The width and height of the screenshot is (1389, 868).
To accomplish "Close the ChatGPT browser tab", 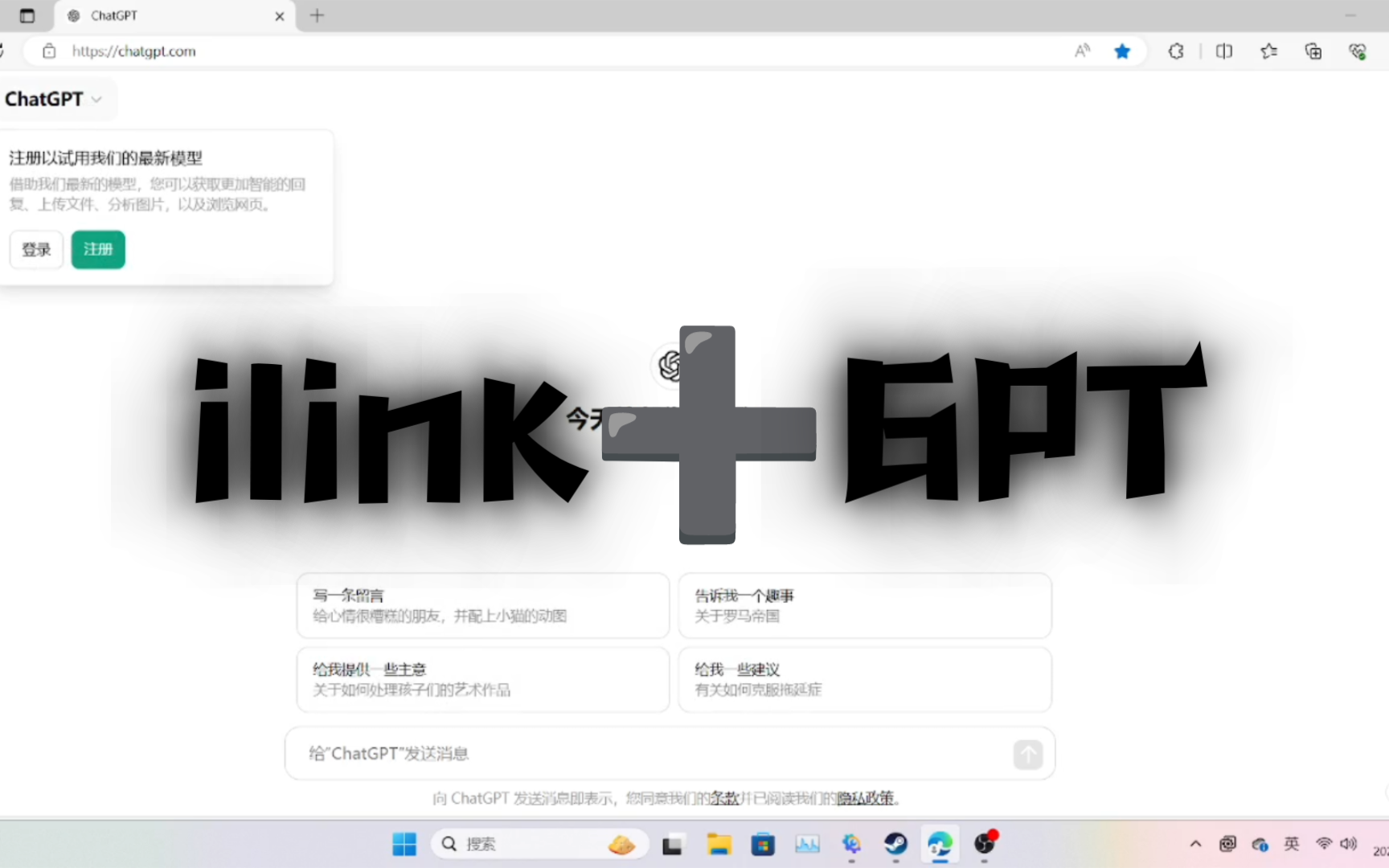I will coord(280,16).
